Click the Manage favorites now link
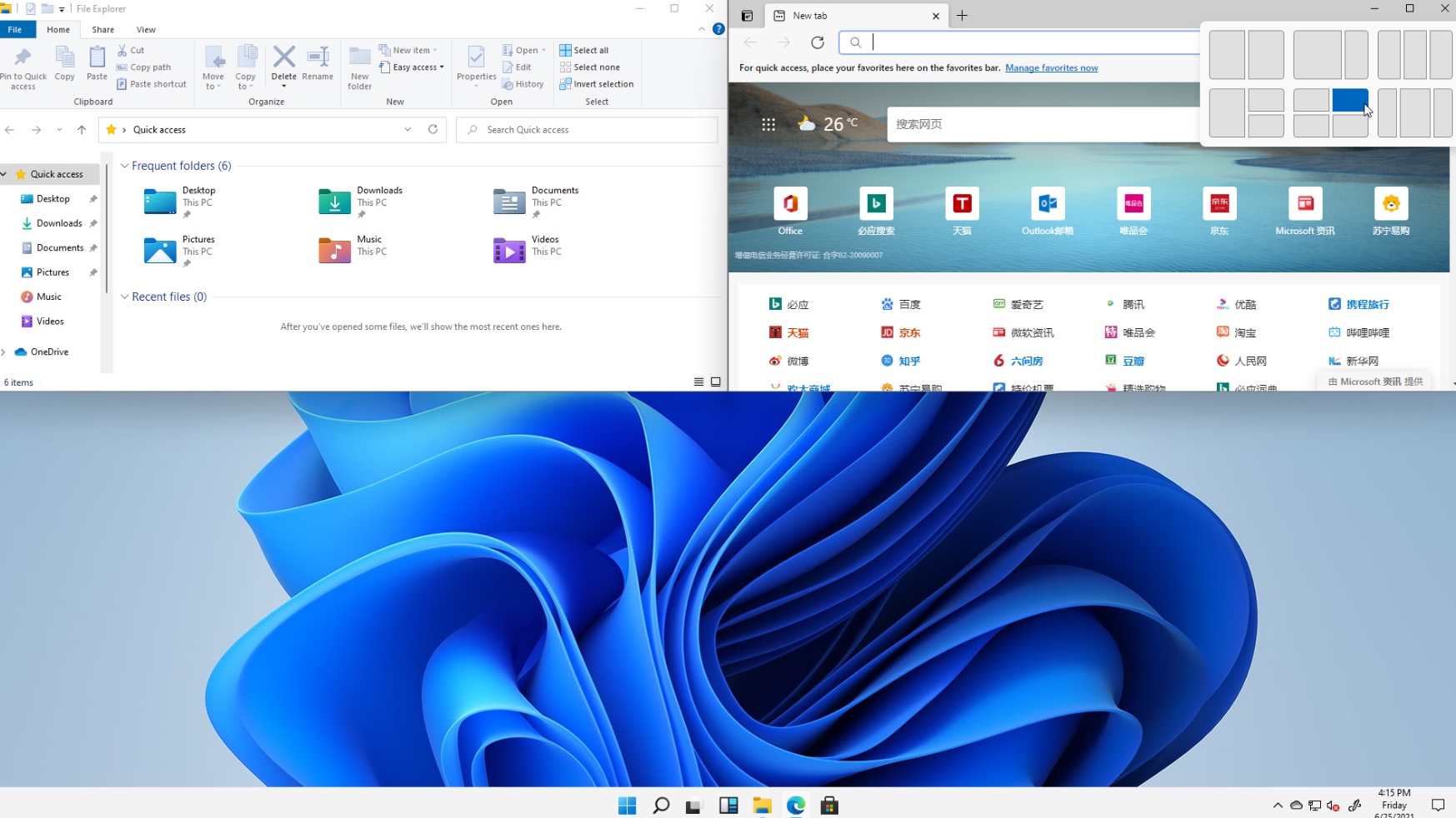Image resolution: width=1456 pixels, height=818 pixels. (x=1051, y=68)
